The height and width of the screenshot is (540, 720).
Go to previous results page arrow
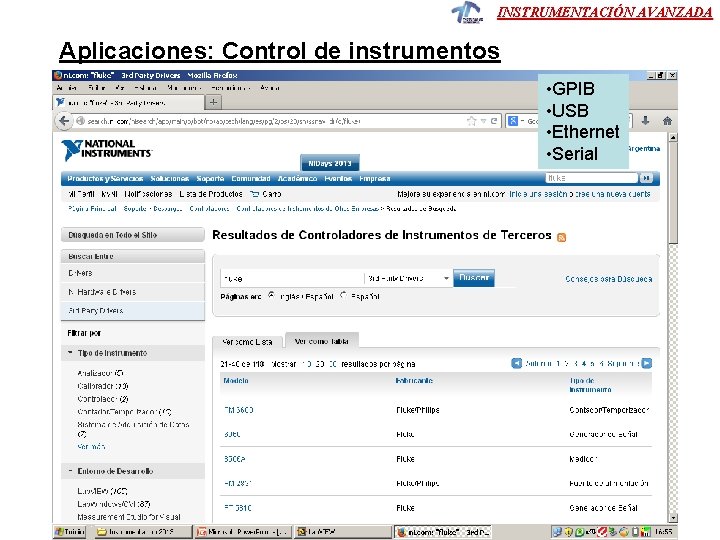[x=516, y=363]
